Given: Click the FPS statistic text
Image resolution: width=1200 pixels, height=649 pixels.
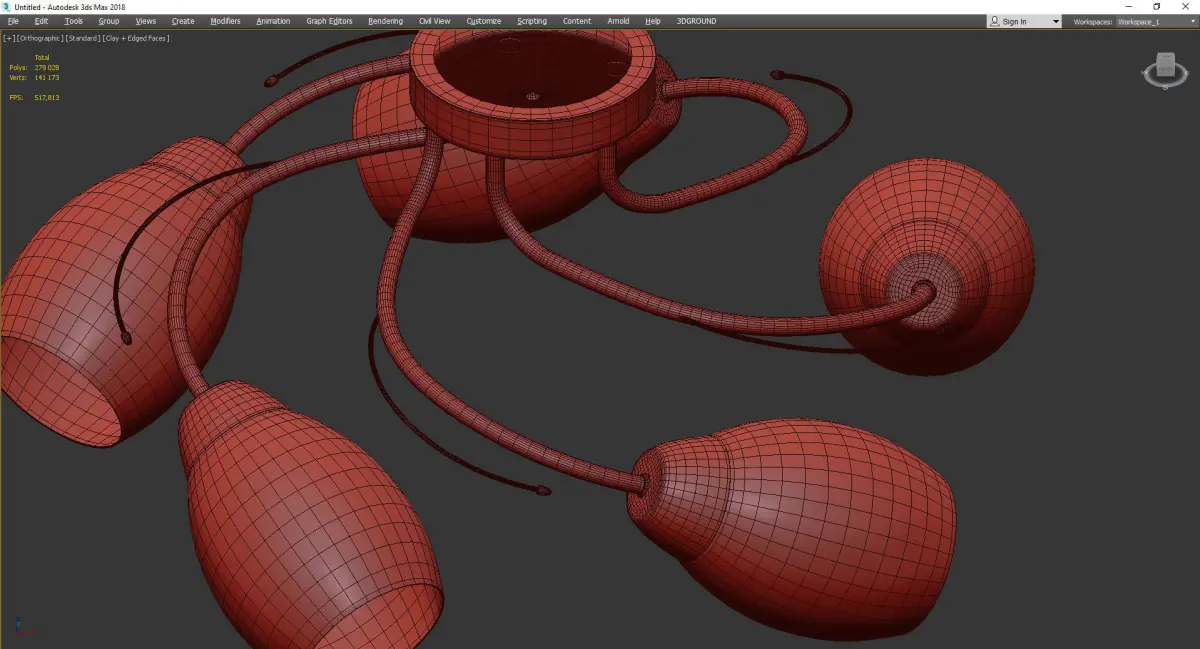Looking at the screenshot, I should (34, 97).
